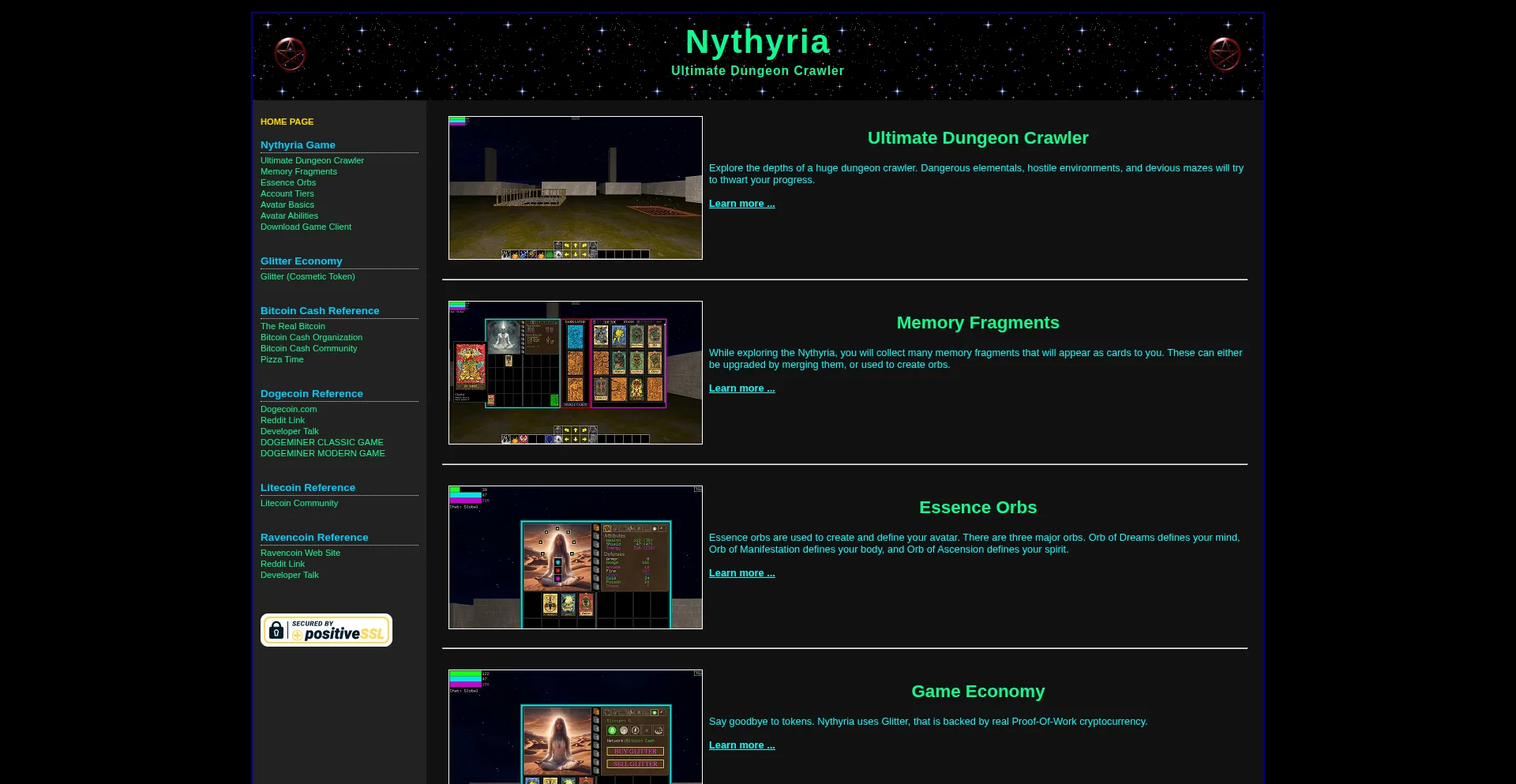Open DOGEMINER CLASSIC GAME link
The height and width of the screenshot is (784, 1516).
point(321,442)
